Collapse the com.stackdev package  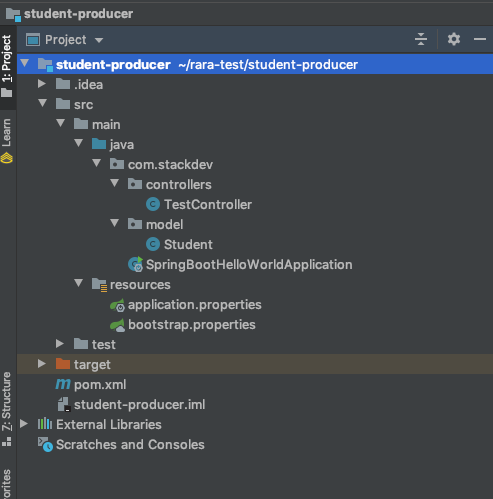97,163
